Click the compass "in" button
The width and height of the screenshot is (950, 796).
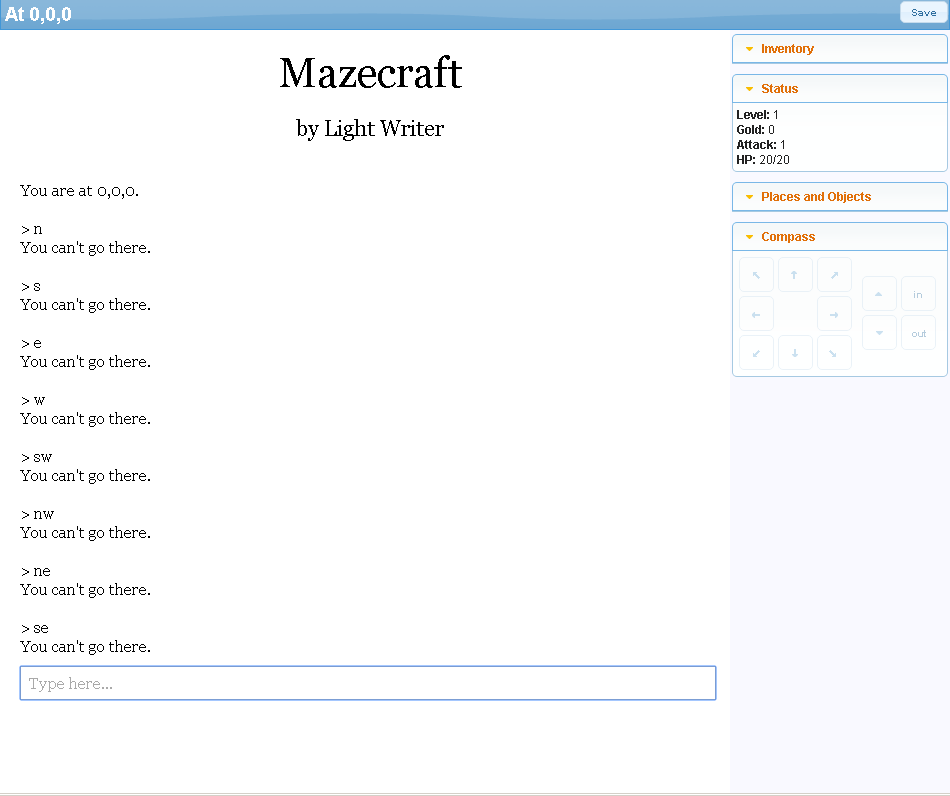point(918,294)
